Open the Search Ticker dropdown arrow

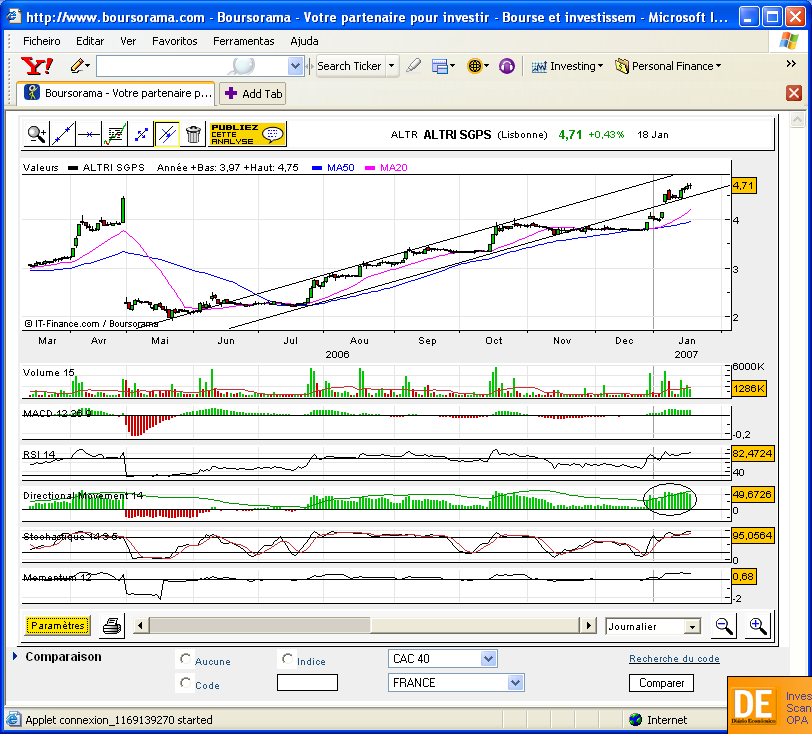pyautogui.click(x=392, y=66)
